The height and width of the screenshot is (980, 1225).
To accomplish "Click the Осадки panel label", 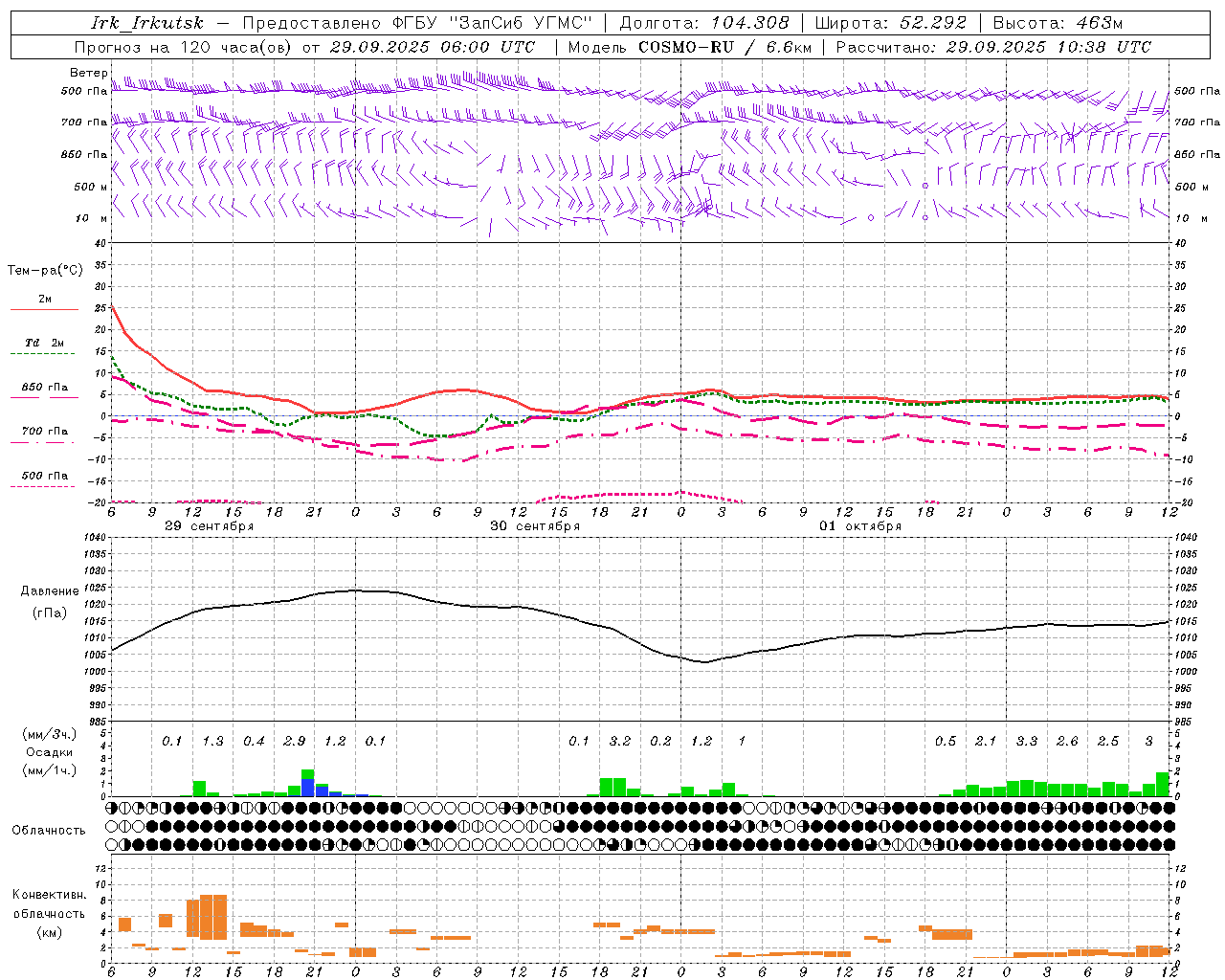I will tap(49, 752).
